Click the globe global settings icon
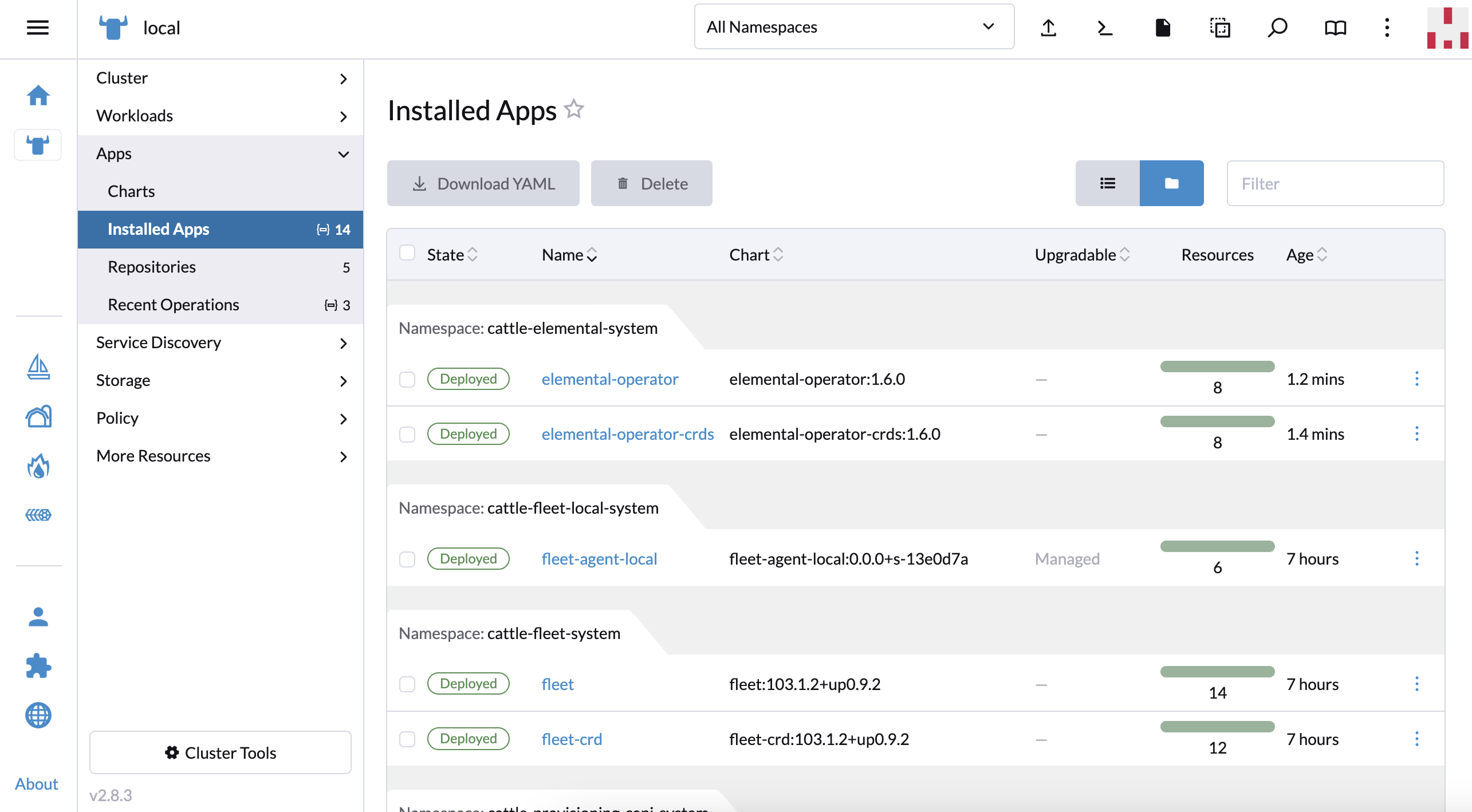This screenshot has width=1472, height=812. pyautogui.click(x=37, y=715)
